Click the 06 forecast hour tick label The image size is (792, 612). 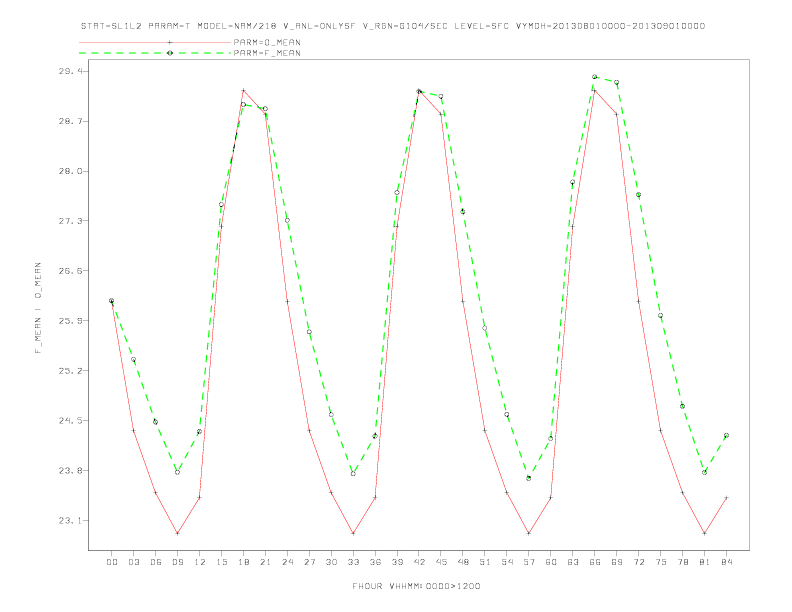pos(156,562)
